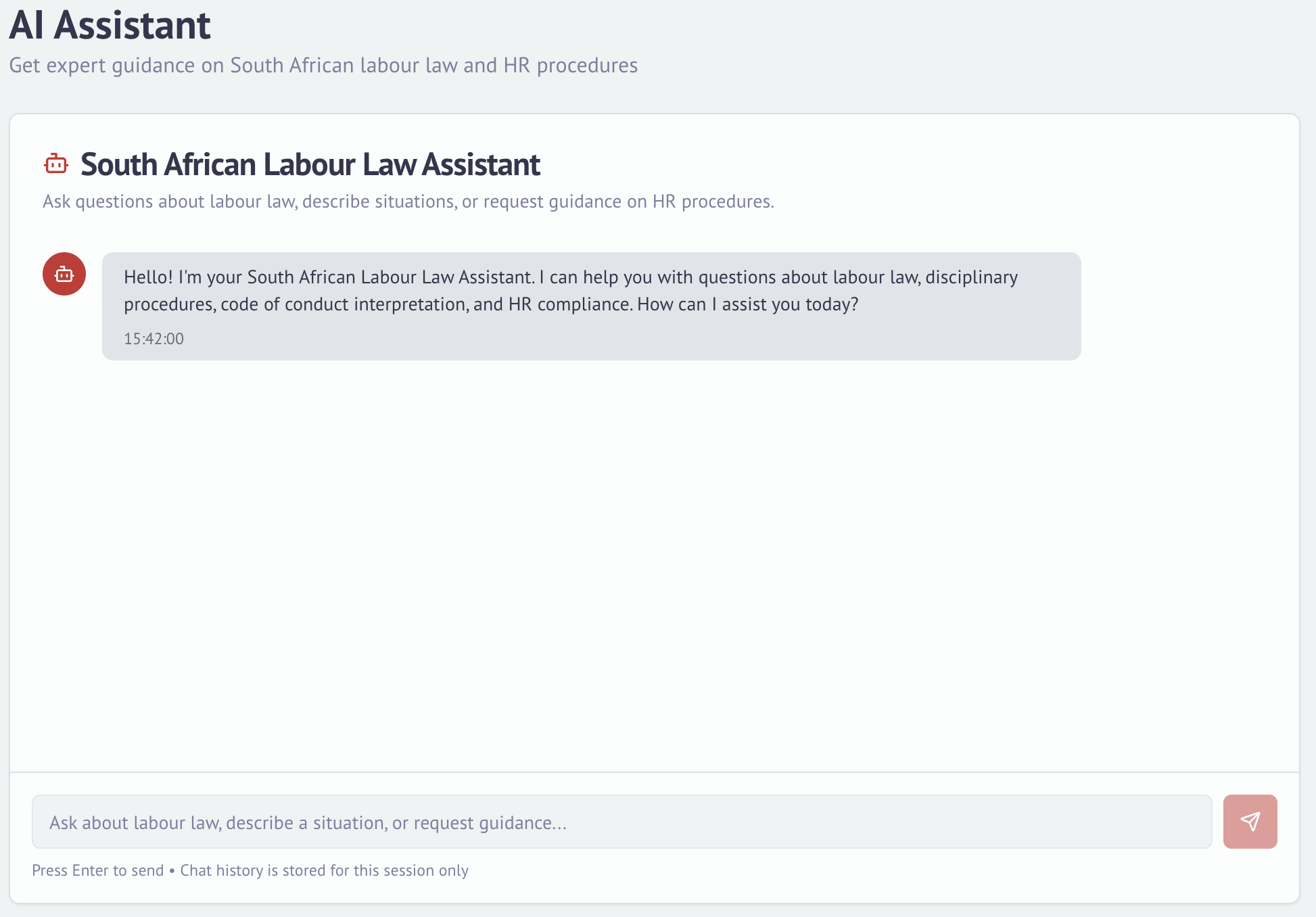Click the paper plane send icon
The width and height of the screenshot is (1316, 917).
(1250, 822)
